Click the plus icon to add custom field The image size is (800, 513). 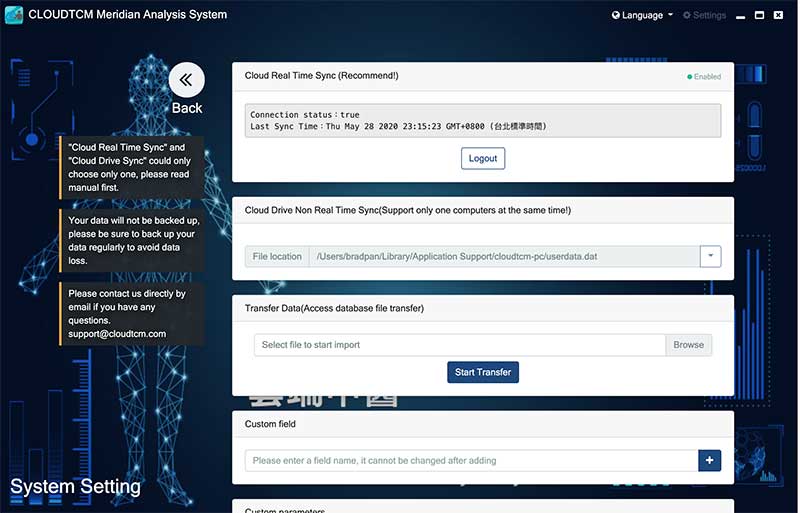(x=709, y=460)
